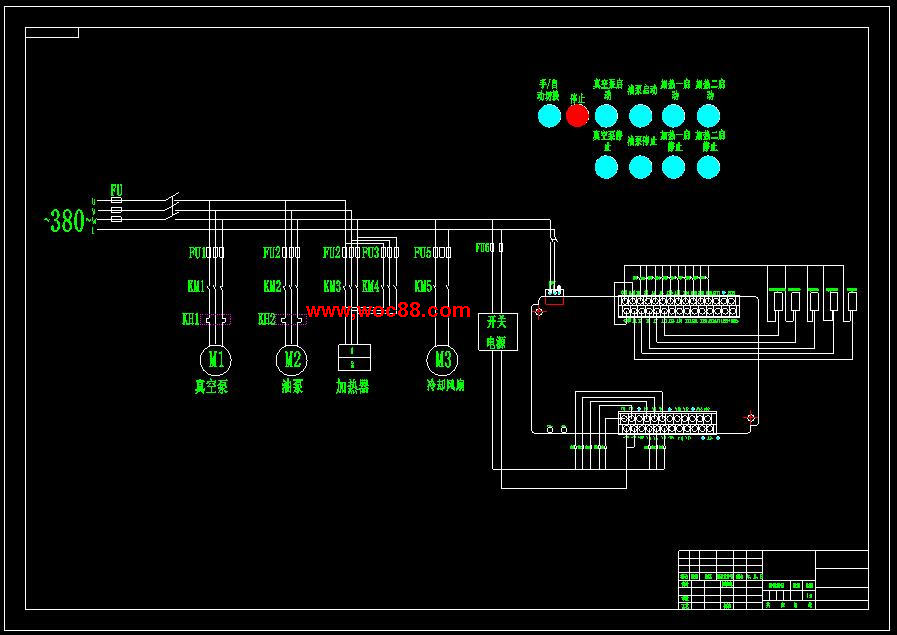Select the KH1 thermal relay dashed box
Viewport: 897px width, 635px height.
click(x=216, y=320)
